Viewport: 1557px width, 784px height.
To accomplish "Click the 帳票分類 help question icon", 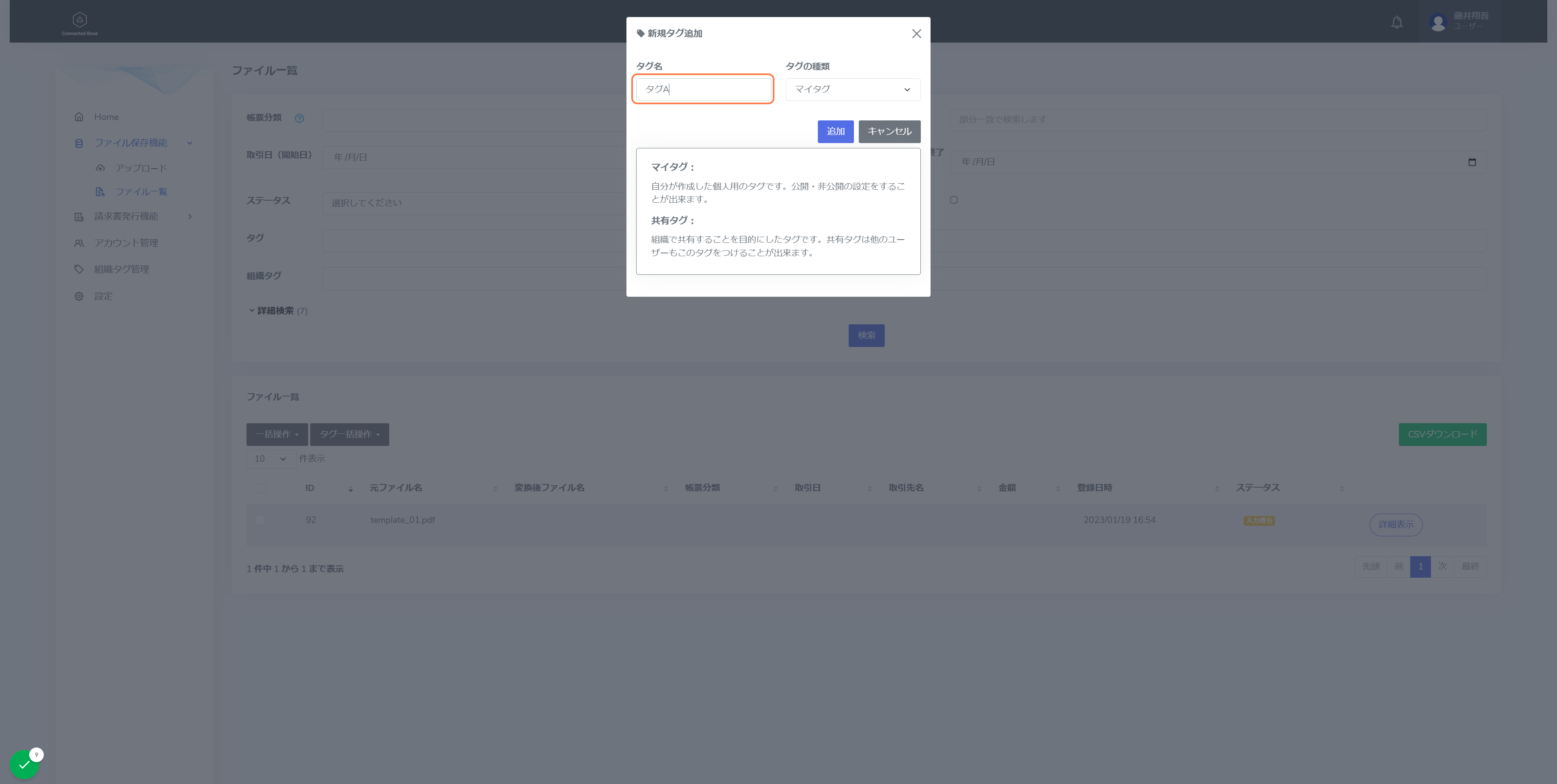I will tap(299, 118).
